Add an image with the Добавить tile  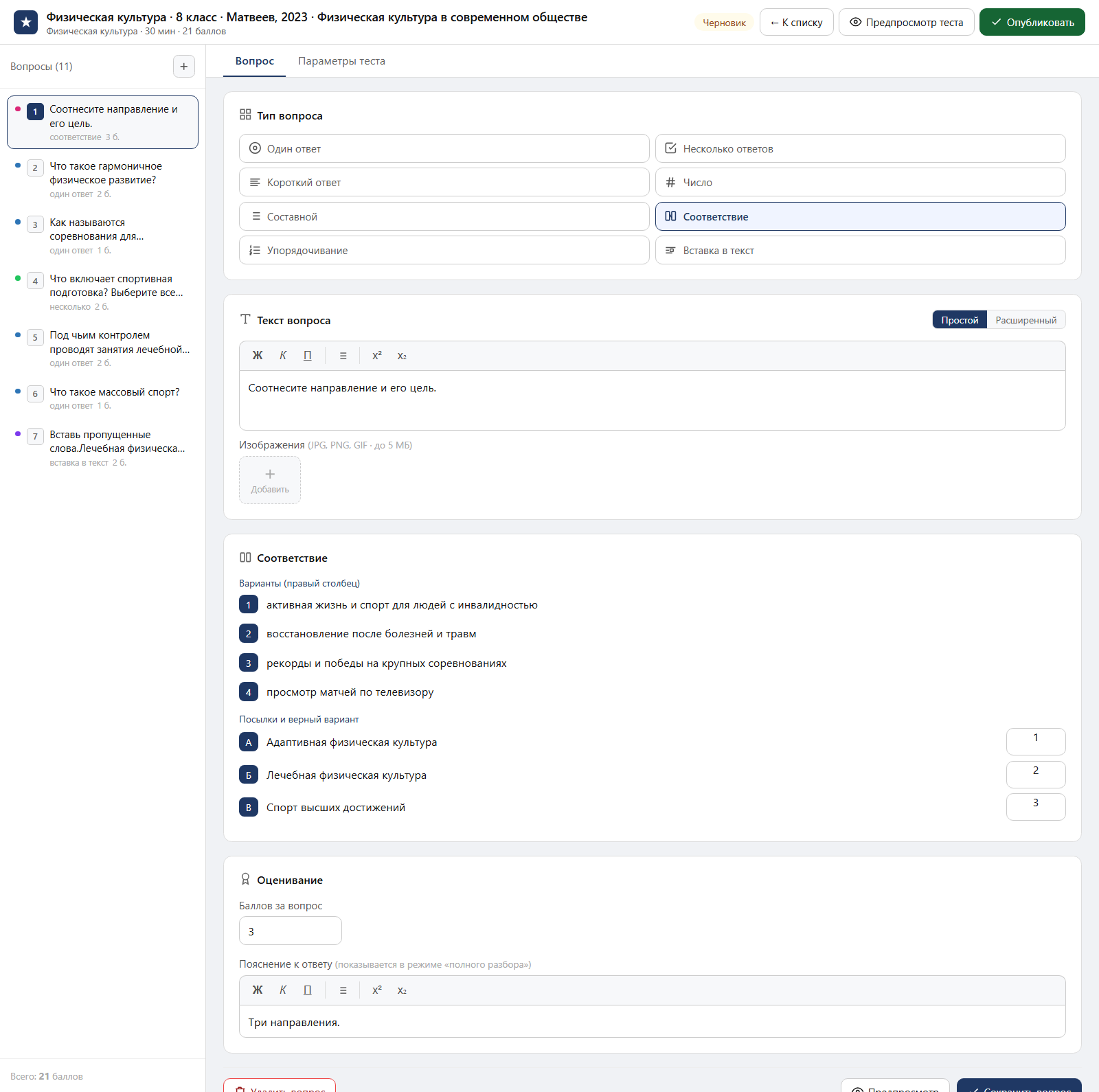point(270,480)
